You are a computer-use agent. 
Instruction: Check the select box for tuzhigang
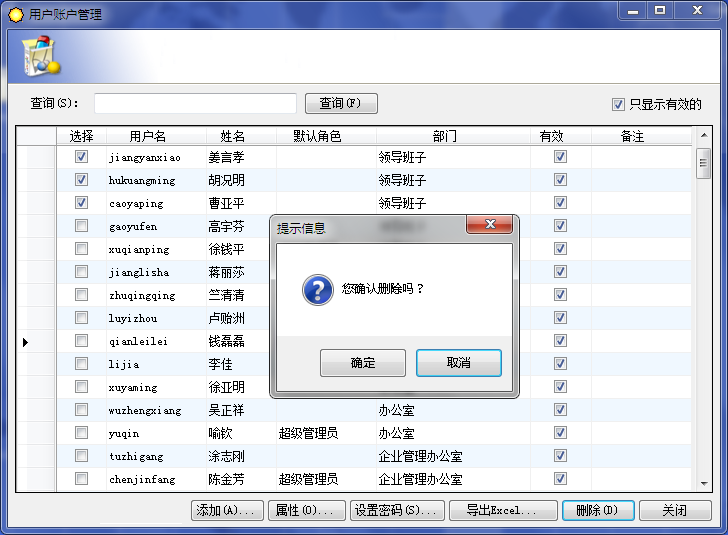[81, 455]
